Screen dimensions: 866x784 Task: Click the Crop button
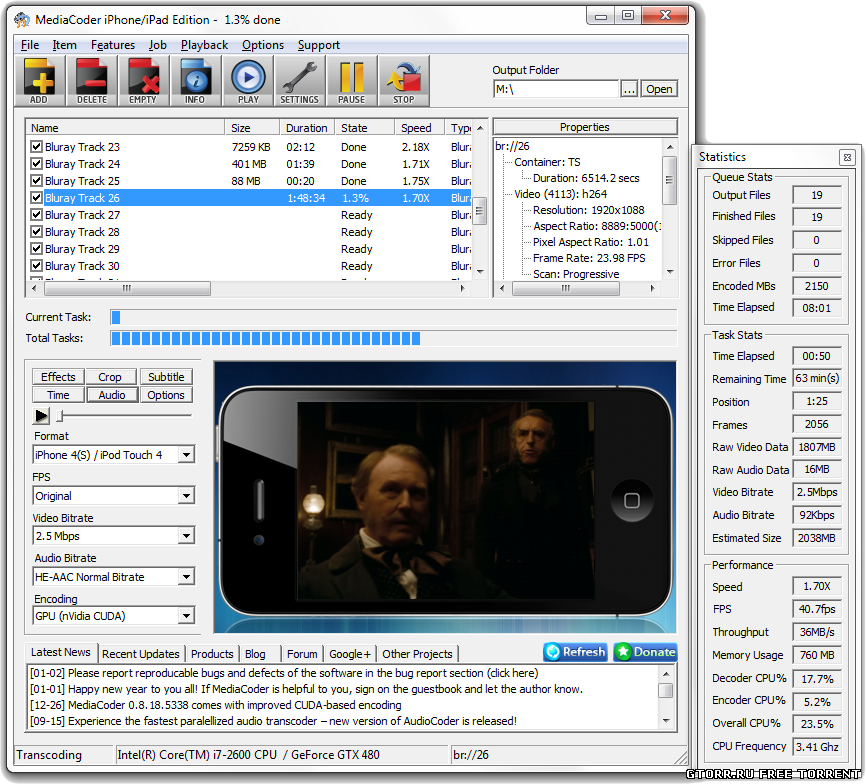tap(110, 377)
